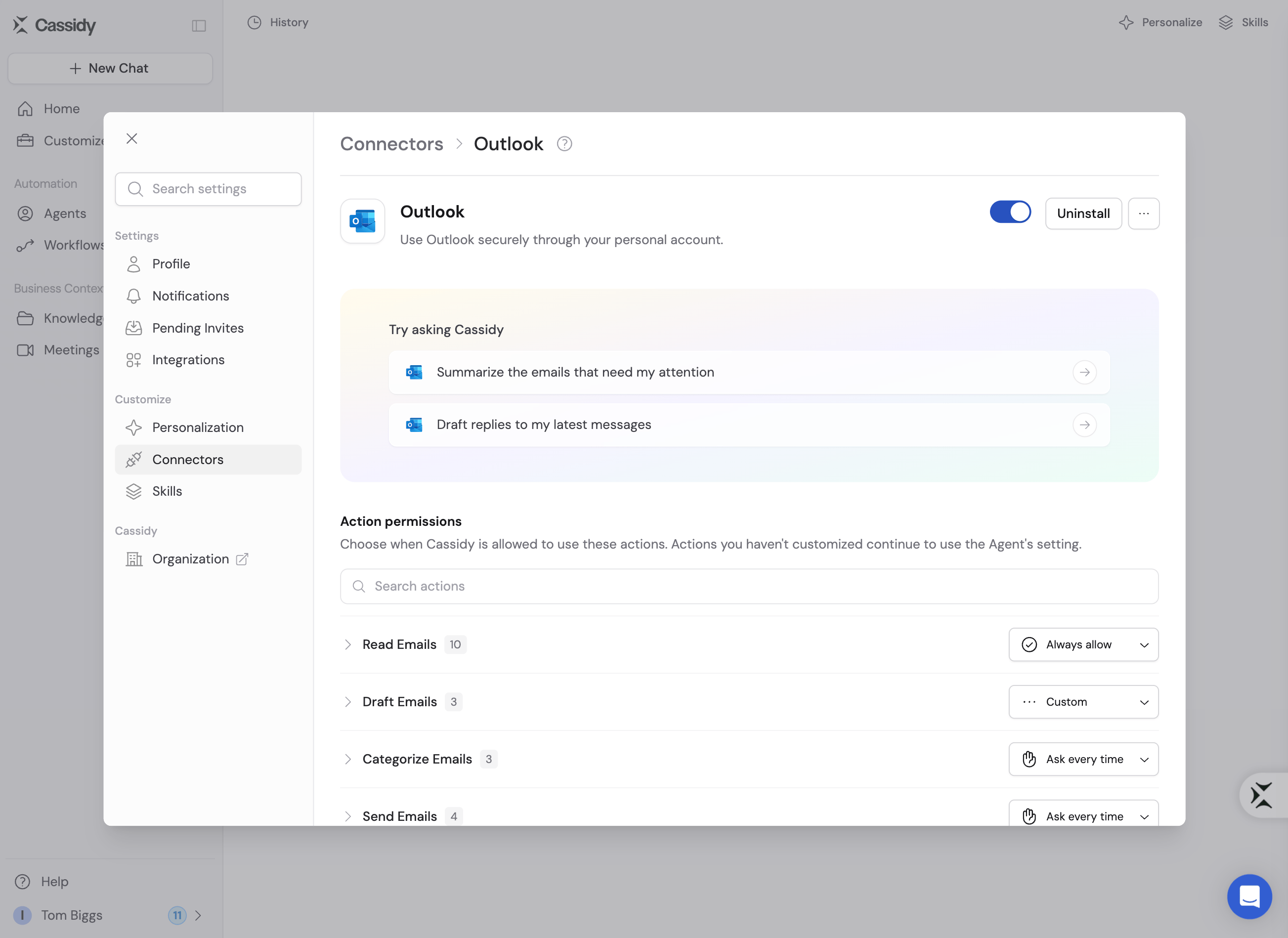The image size is (1288, 938).
Task: Open Personalization settings
Action: [208, 427]
